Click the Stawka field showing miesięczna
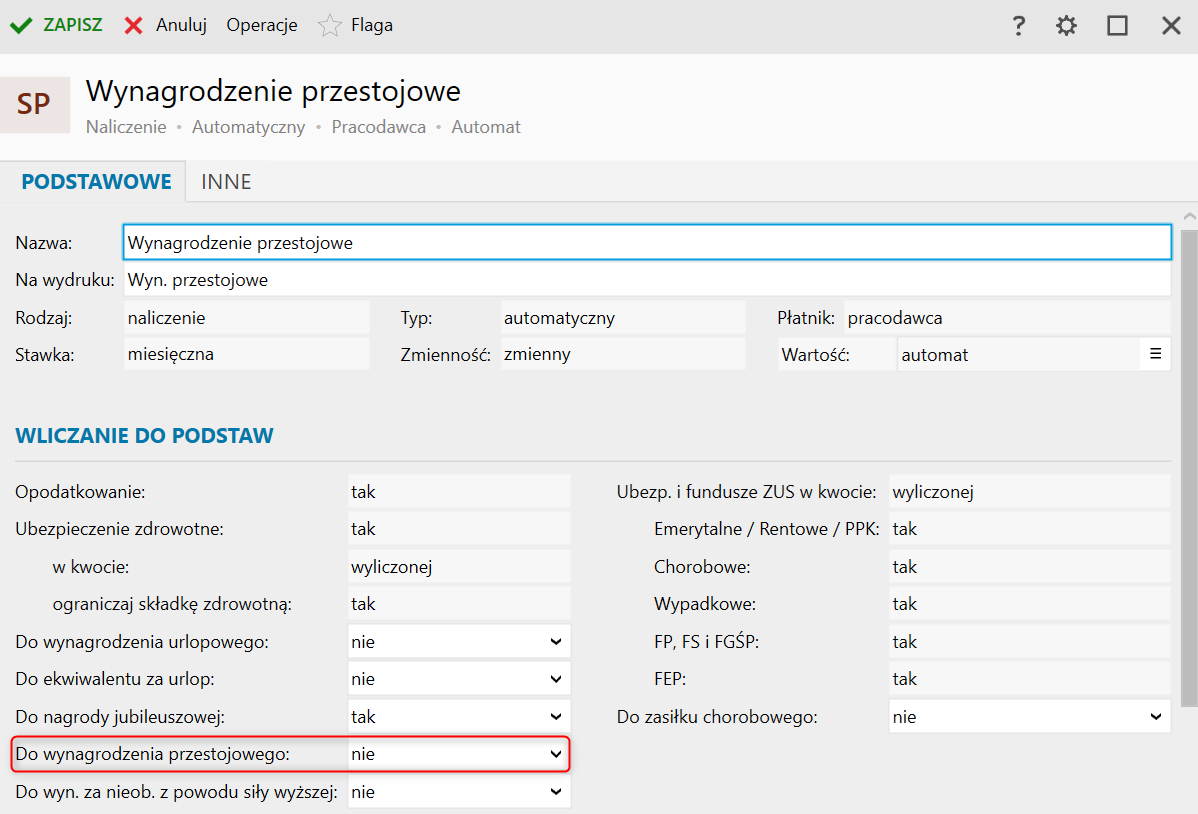 246,354
